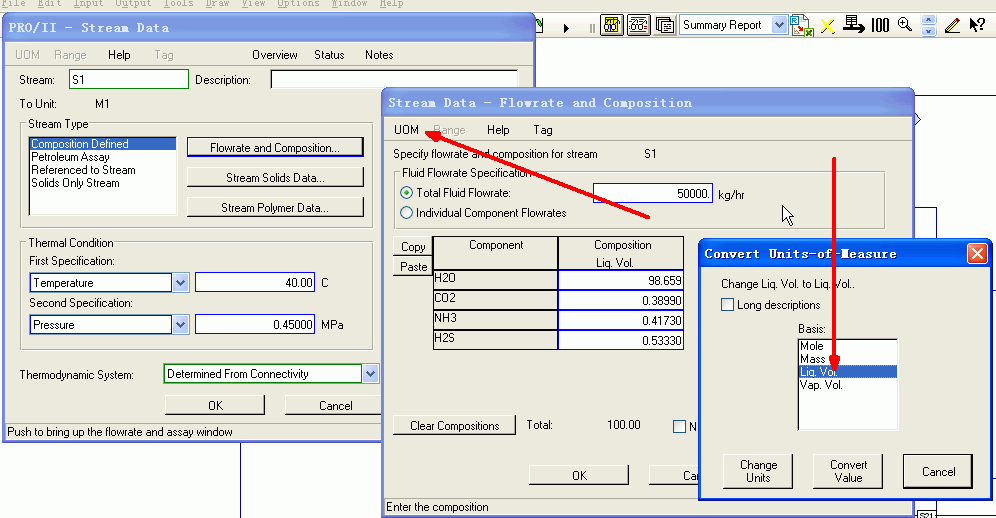
Task: Click the H2O composition value field
Action: pos(623,281)
